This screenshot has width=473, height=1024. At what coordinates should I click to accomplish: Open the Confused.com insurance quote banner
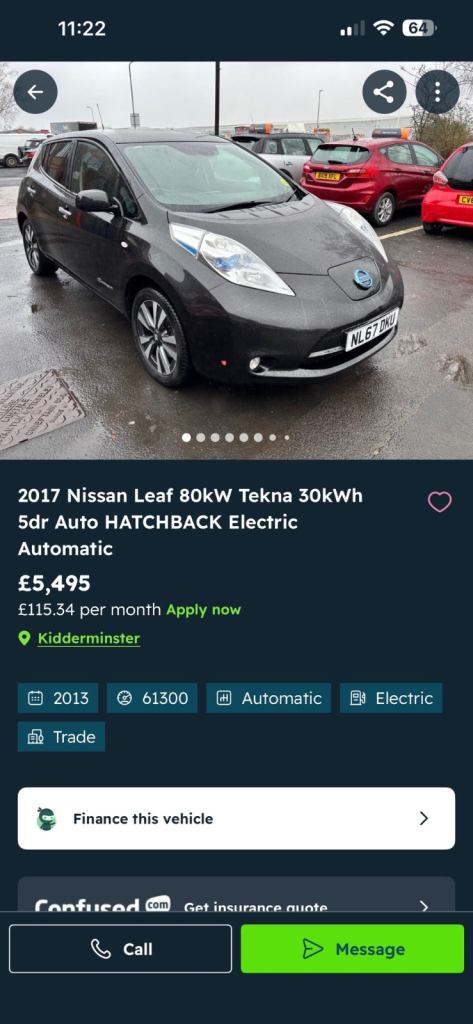click(236, 894)
